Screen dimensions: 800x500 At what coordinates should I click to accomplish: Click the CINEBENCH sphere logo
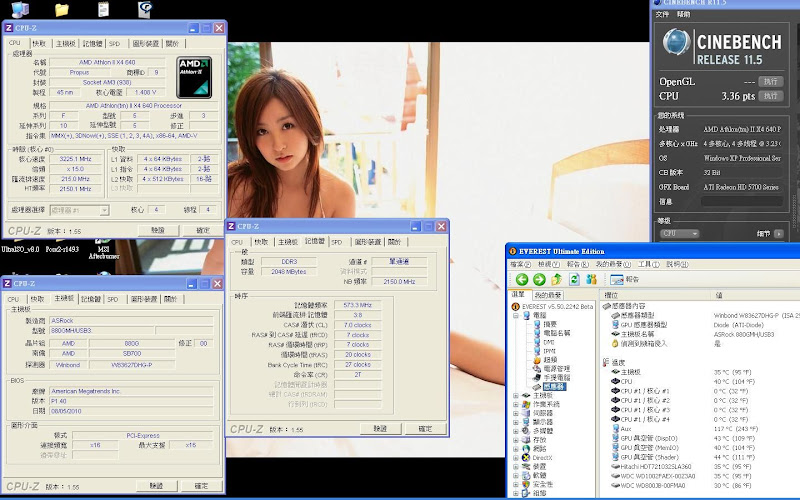point(677,42)
